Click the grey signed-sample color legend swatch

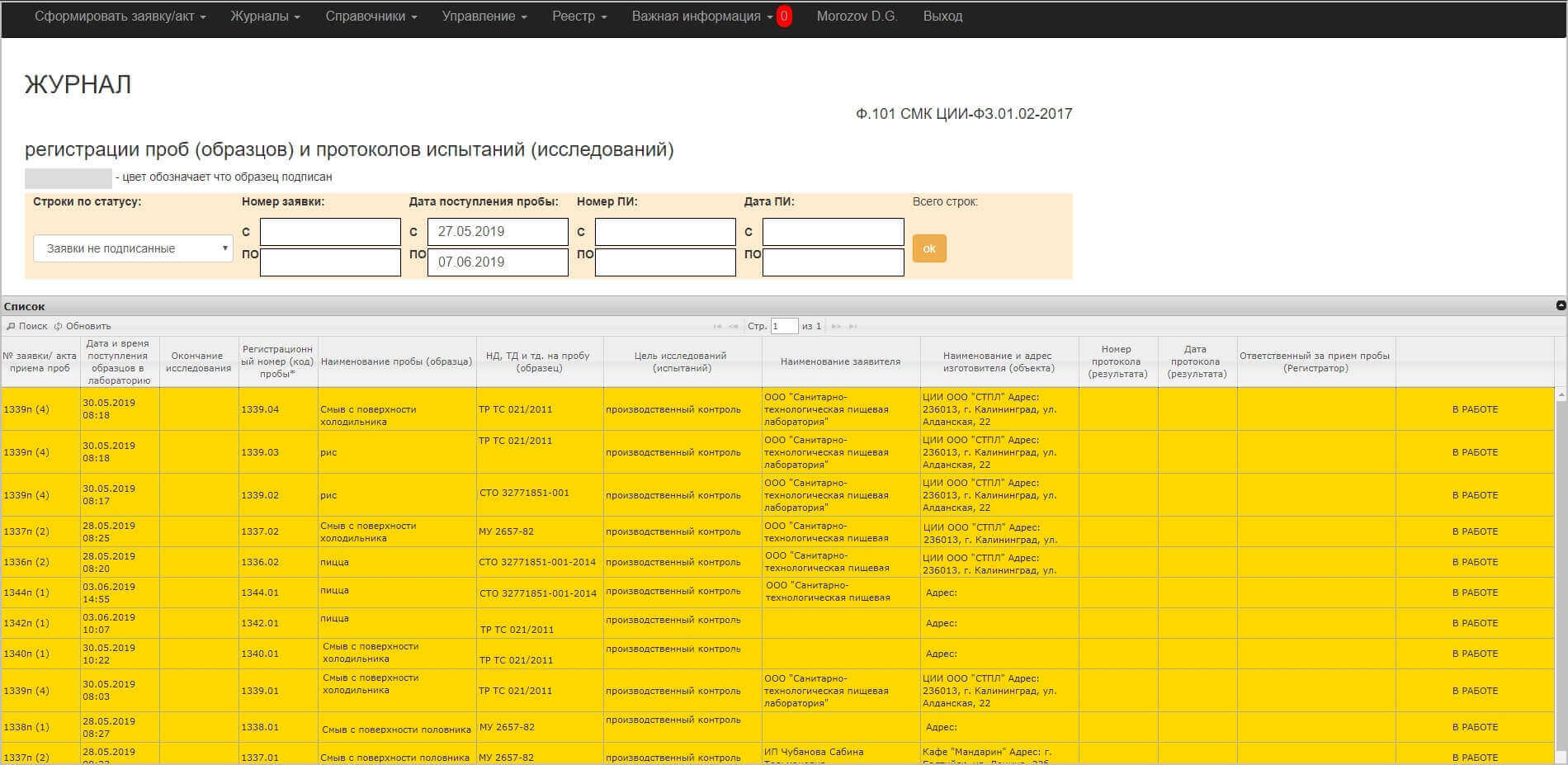click(x=68, y=177)
